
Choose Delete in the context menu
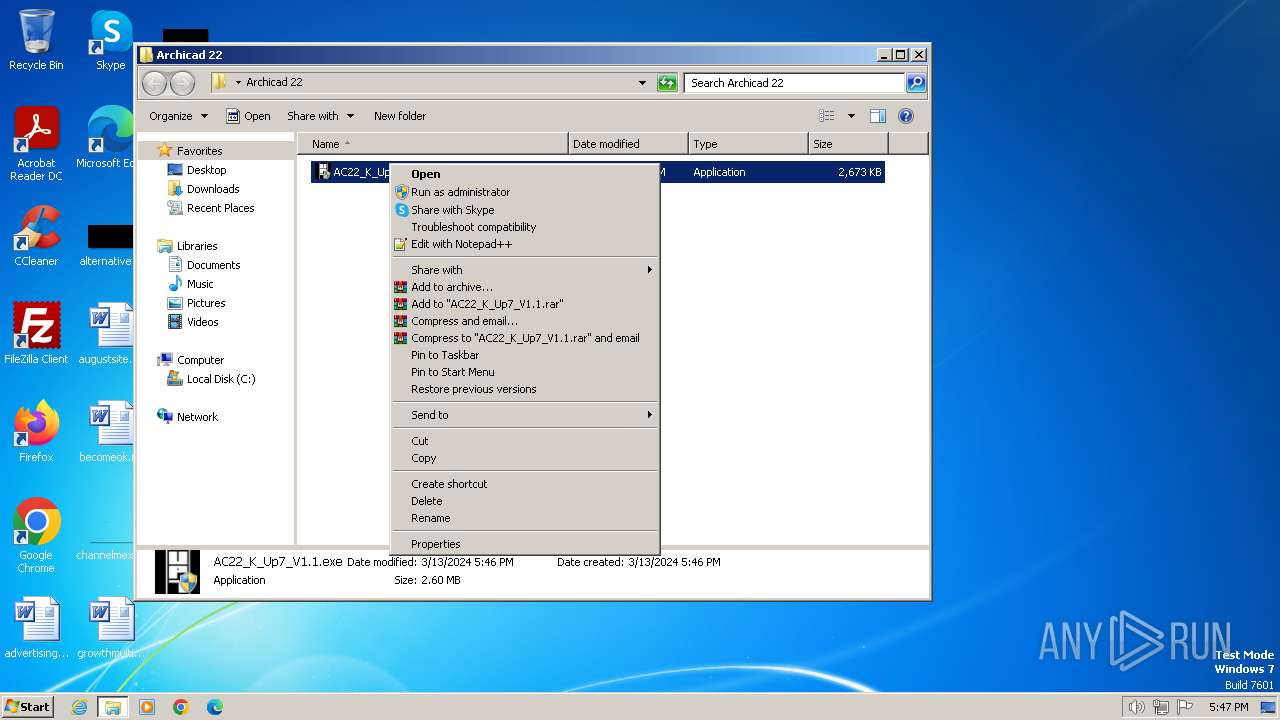(525, 501)
